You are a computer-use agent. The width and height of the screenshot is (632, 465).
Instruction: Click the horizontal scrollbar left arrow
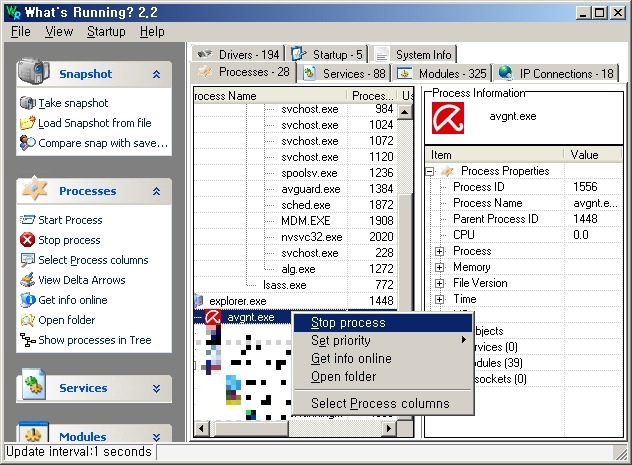tap(202, 428)
